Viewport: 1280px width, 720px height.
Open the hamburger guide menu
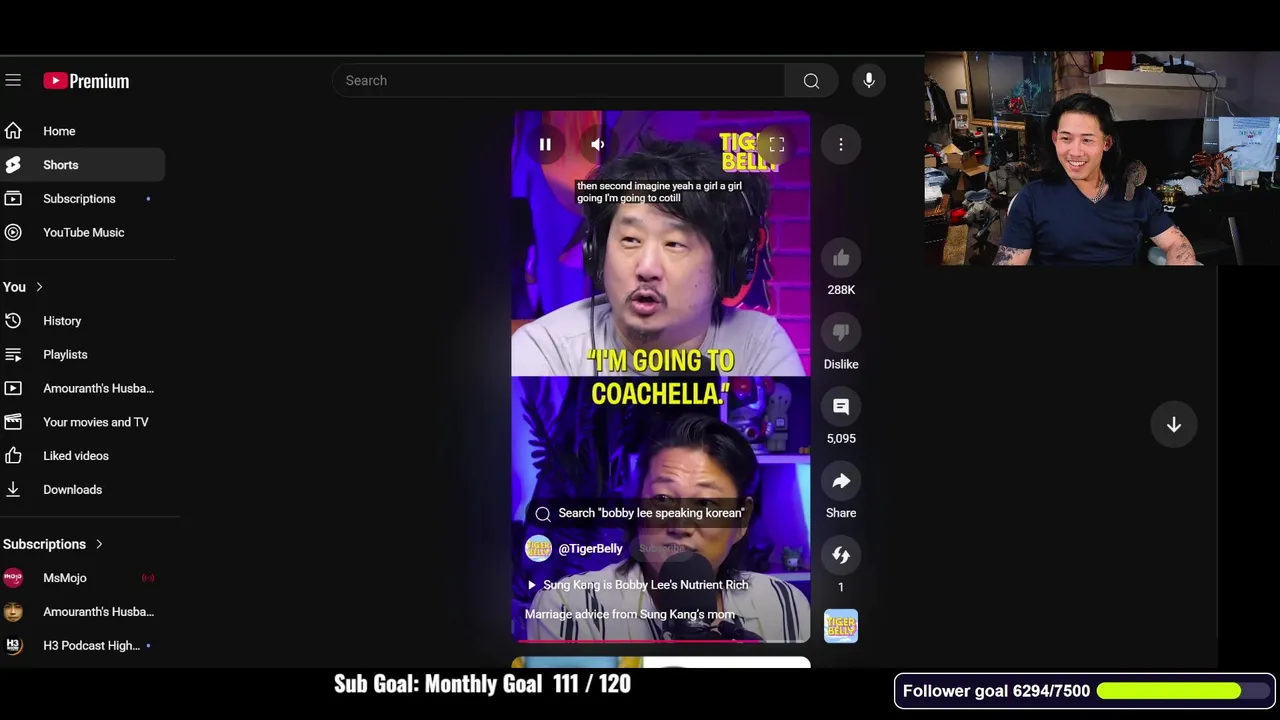(x=12, y=80)
